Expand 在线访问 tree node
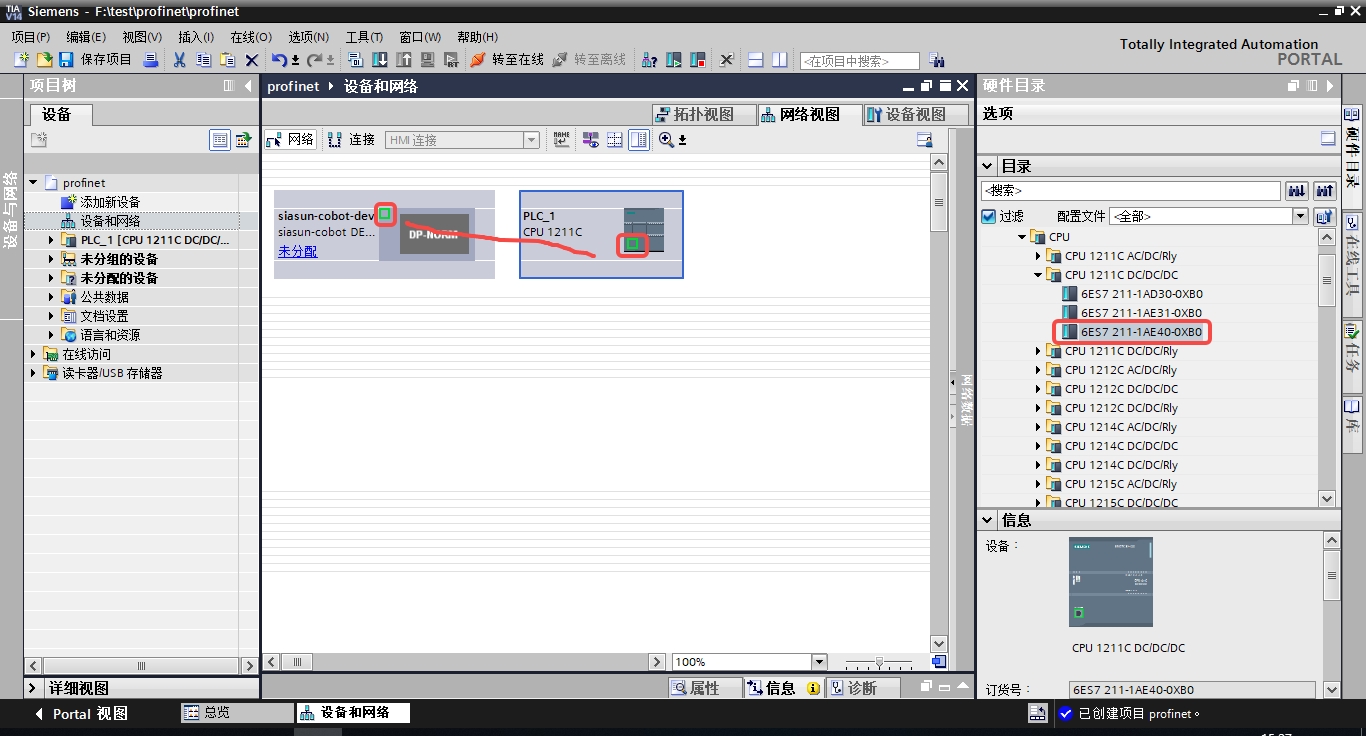Screen dimensions: 1366x736 (34, 354)
